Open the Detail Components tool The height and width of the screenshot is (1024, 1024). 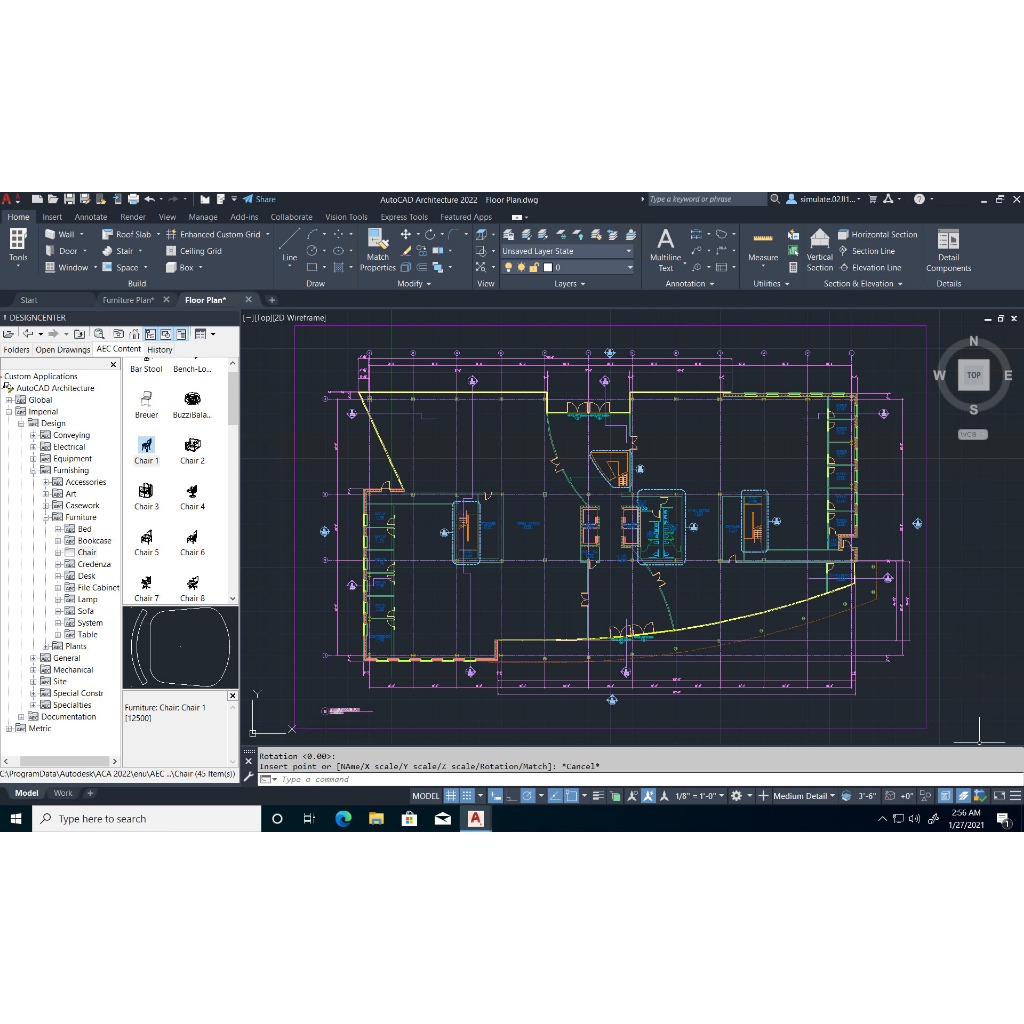click(948, 250)
